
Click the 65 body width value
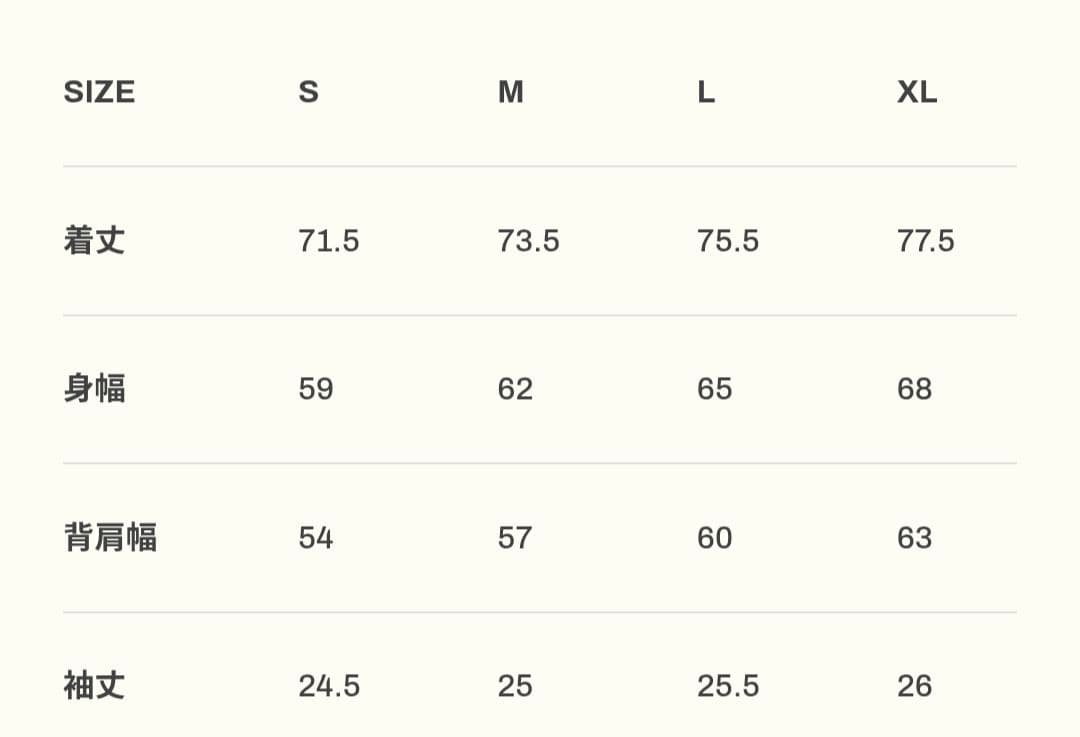tap(714, 389)
